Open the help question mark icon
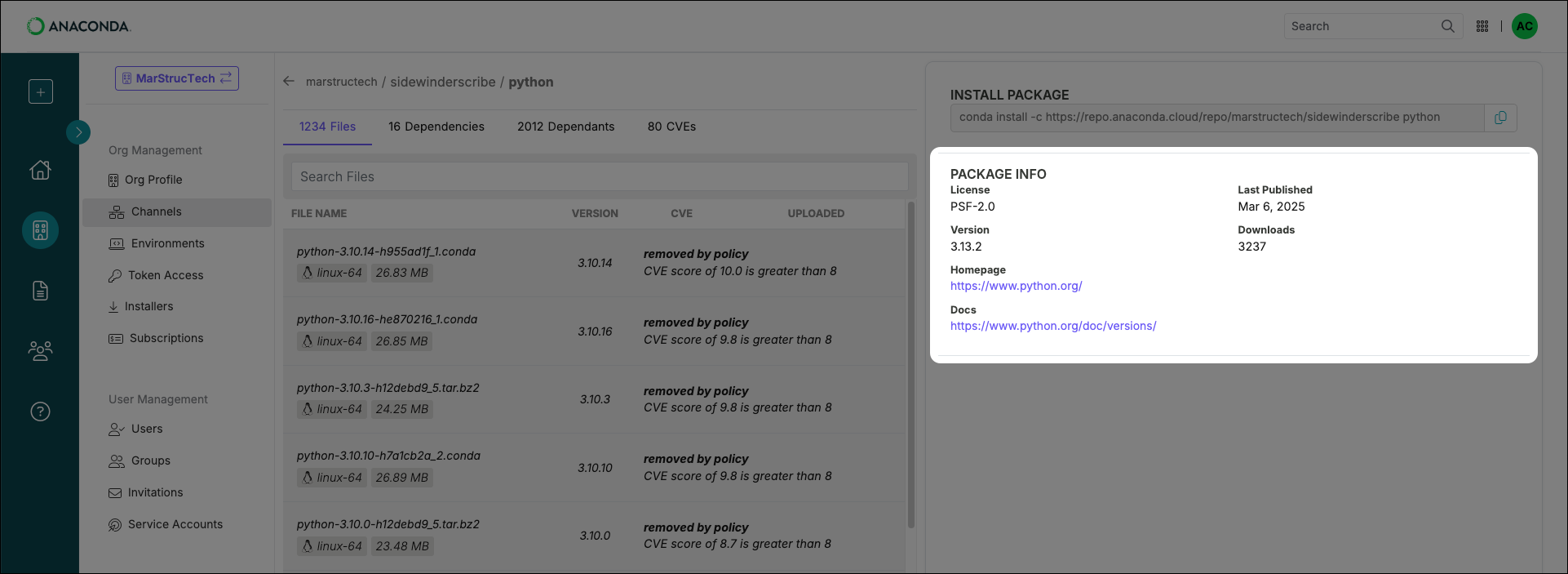Viewport: 1568px width, 574px height. coord(41,412)
